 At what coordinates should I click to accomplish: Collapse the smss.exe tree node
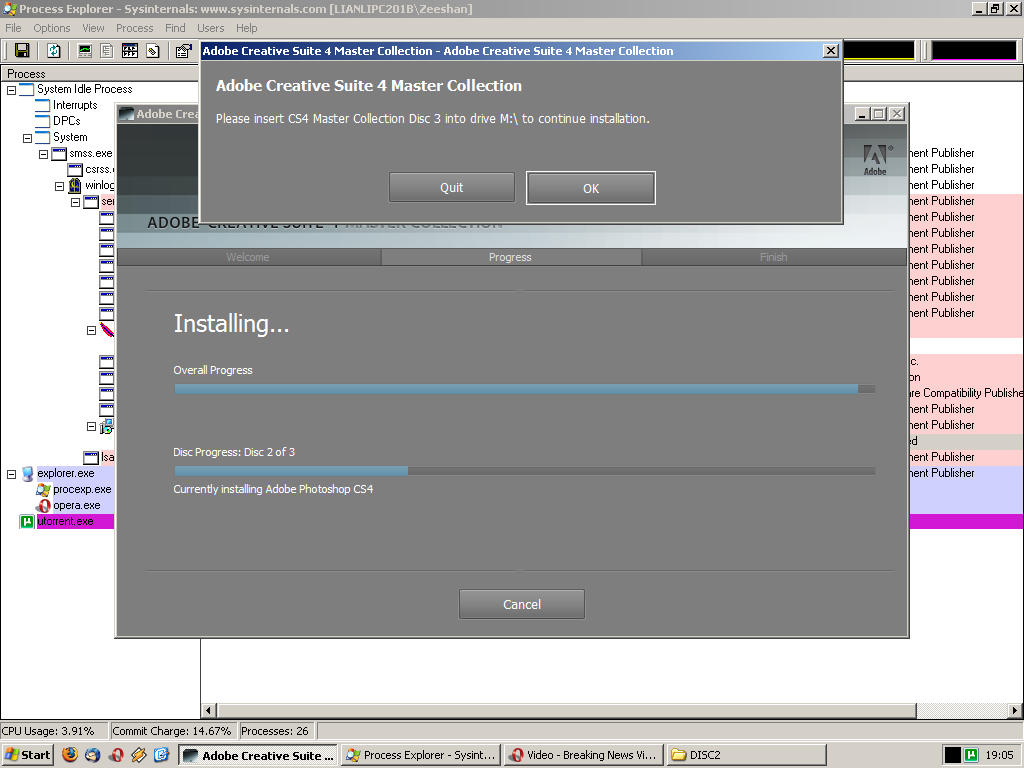43,155
